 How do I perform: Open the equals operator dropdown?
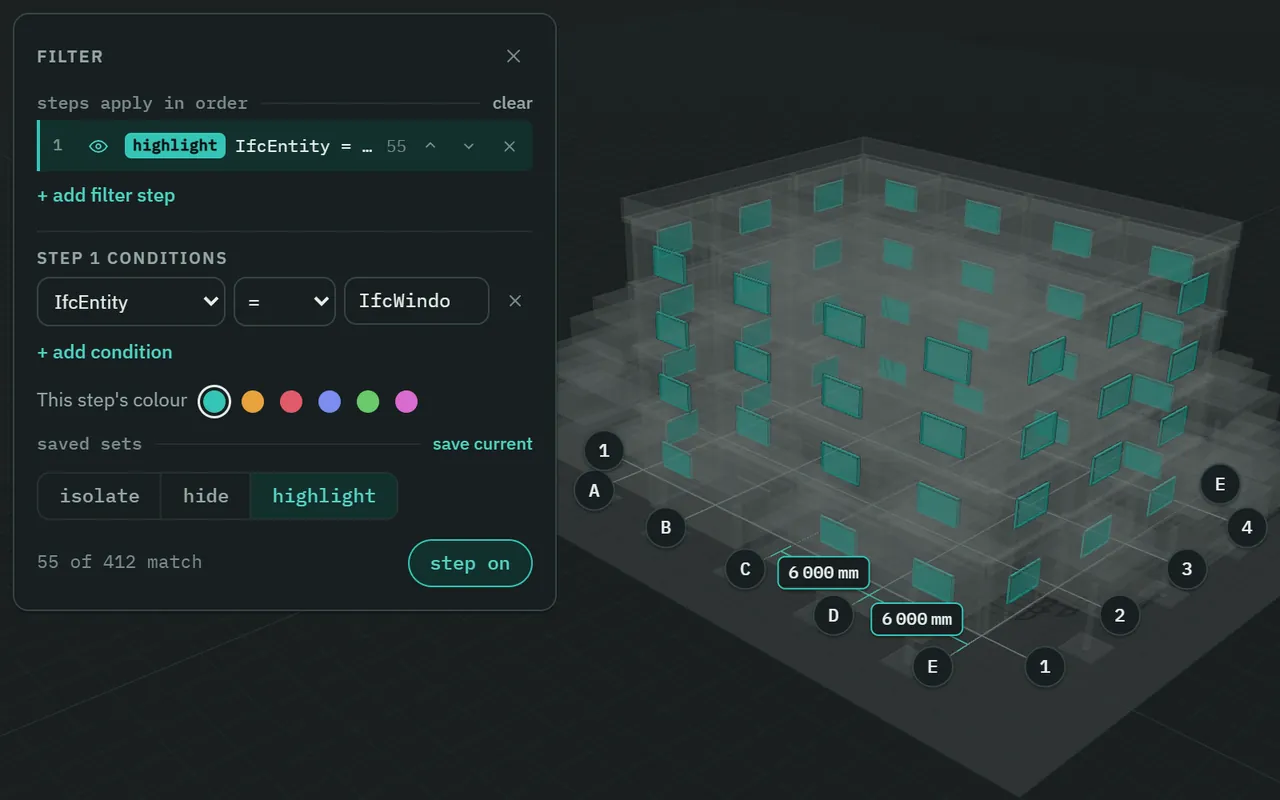[284, 301]
